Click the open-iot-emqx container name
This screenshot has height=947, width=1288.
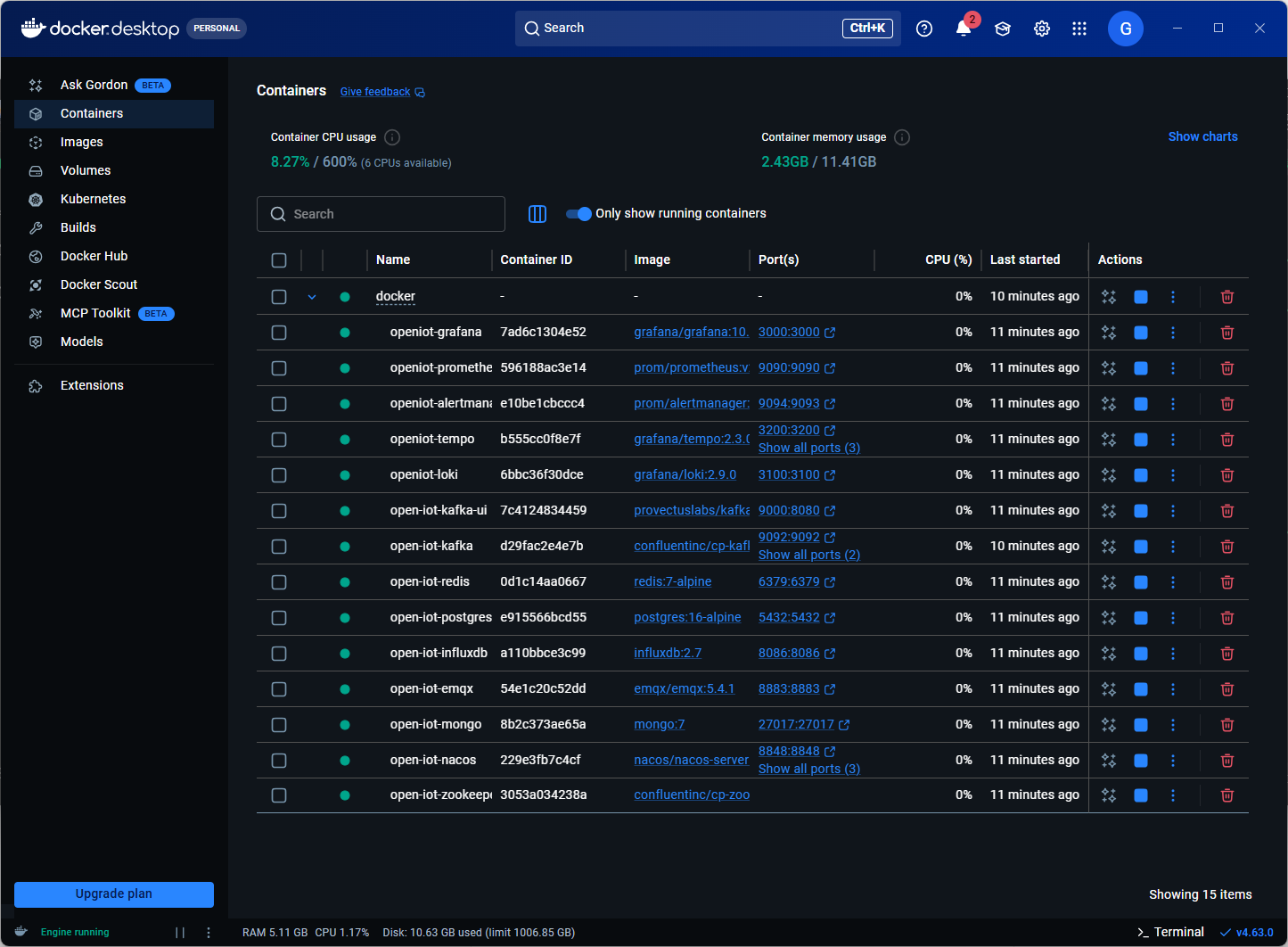pyautogui.click(x=432, y=689)
